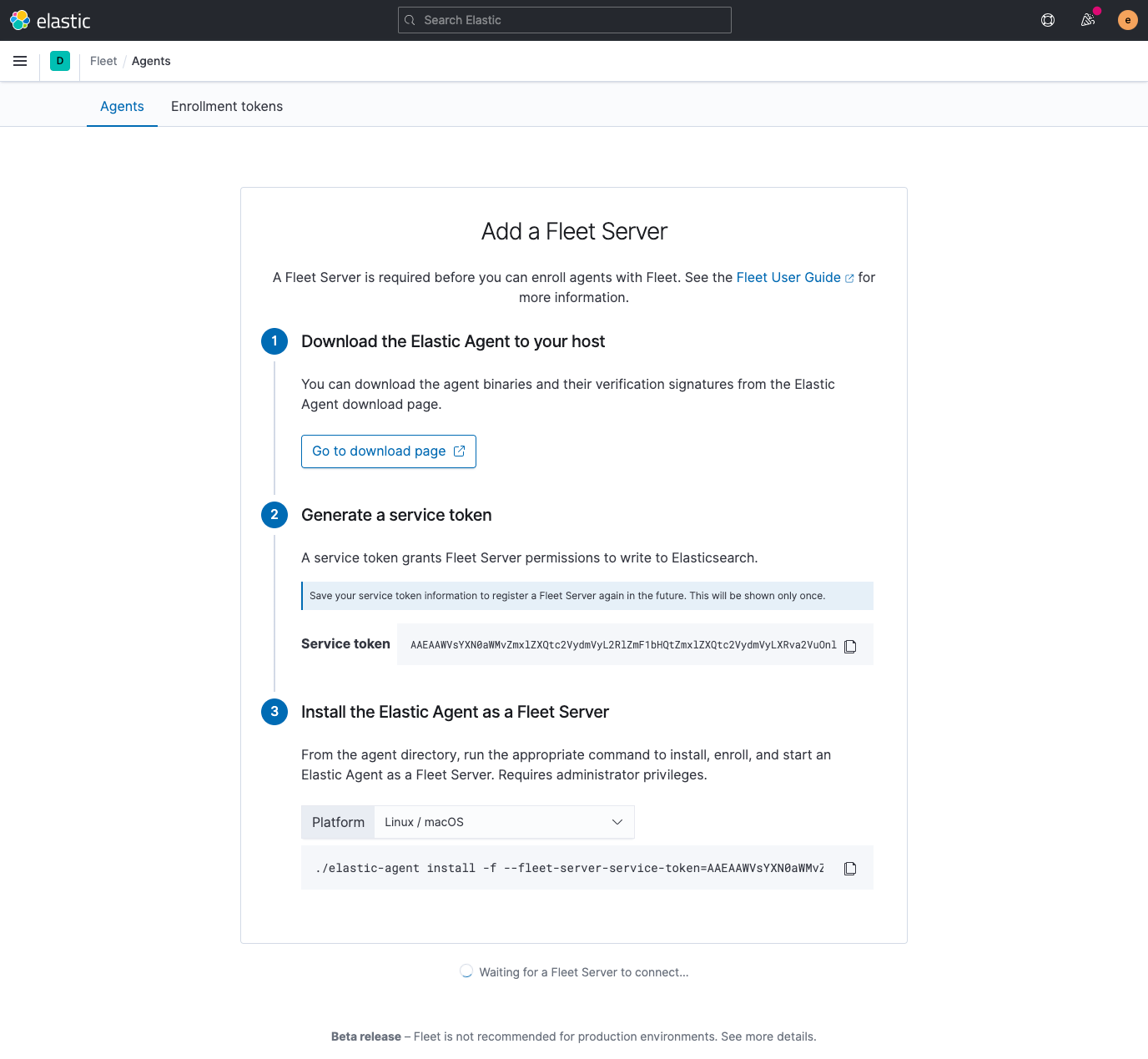This screenshot has height=1059, width=1148.
Task: Open the newsfeed notifications icon
Action: (x=1088, y=20)
